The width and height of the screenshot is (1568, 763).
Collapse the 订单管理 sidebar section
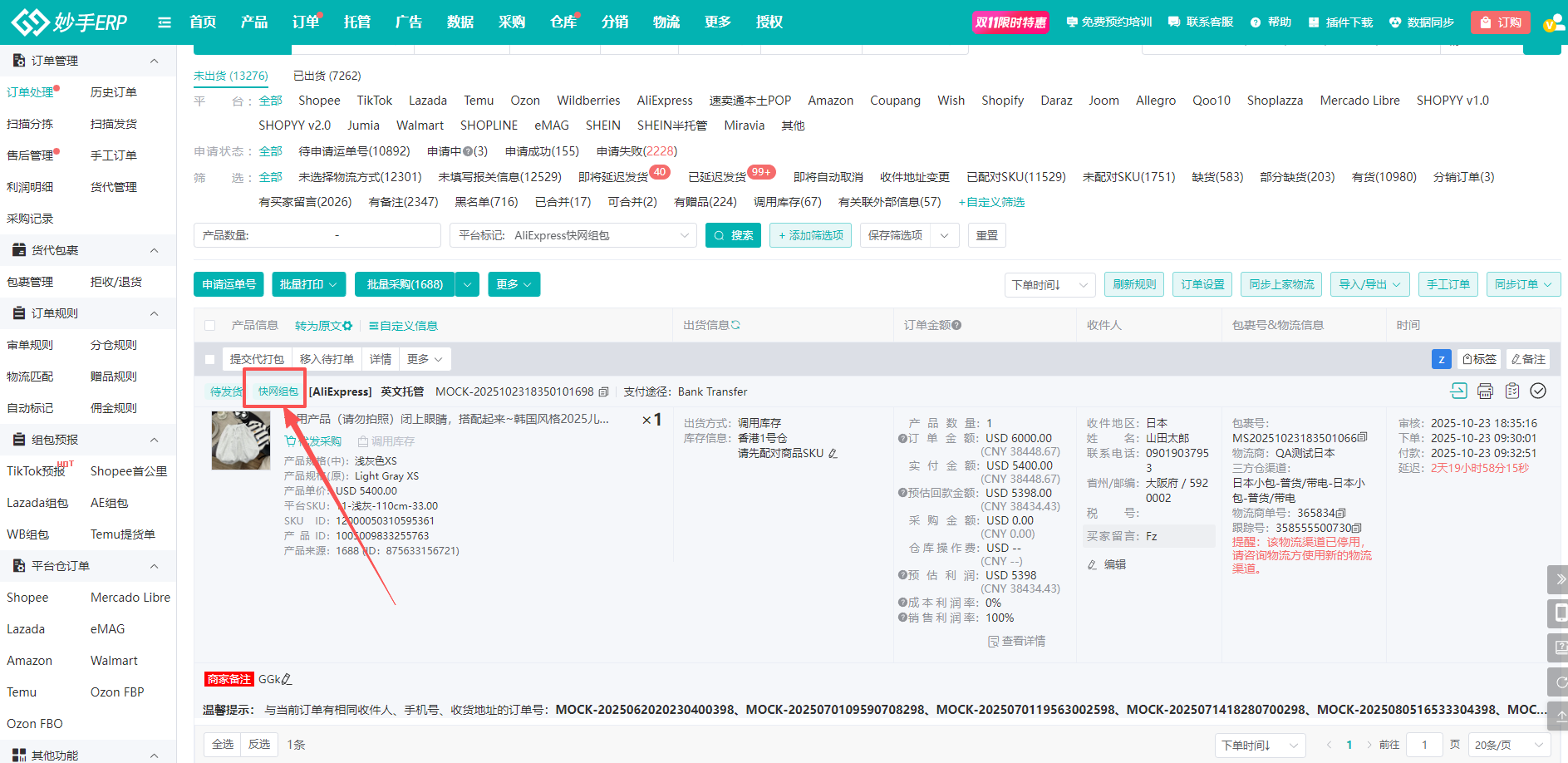(154, 61)
